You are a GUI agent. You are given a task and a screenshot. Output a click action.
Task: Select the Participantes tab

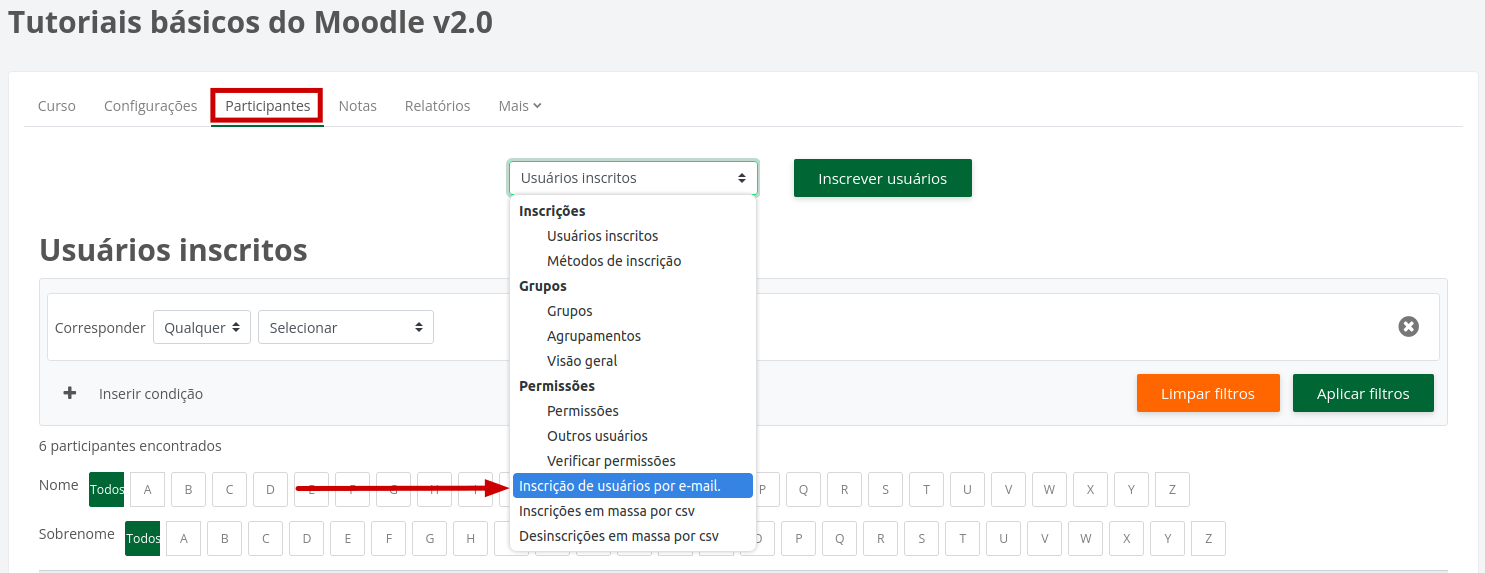point(267,106)
